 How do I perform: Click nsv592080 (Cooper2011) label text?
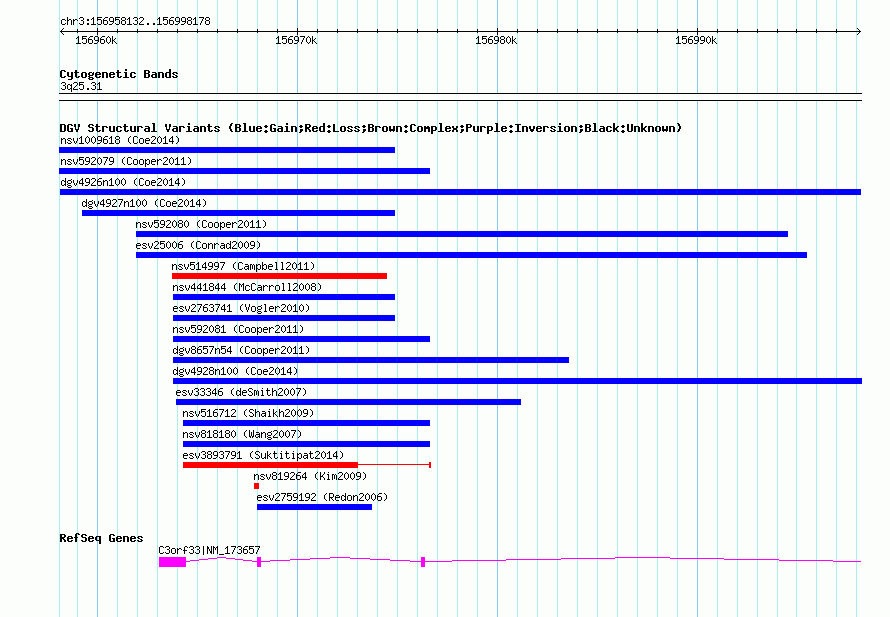[x=201, y=224]
